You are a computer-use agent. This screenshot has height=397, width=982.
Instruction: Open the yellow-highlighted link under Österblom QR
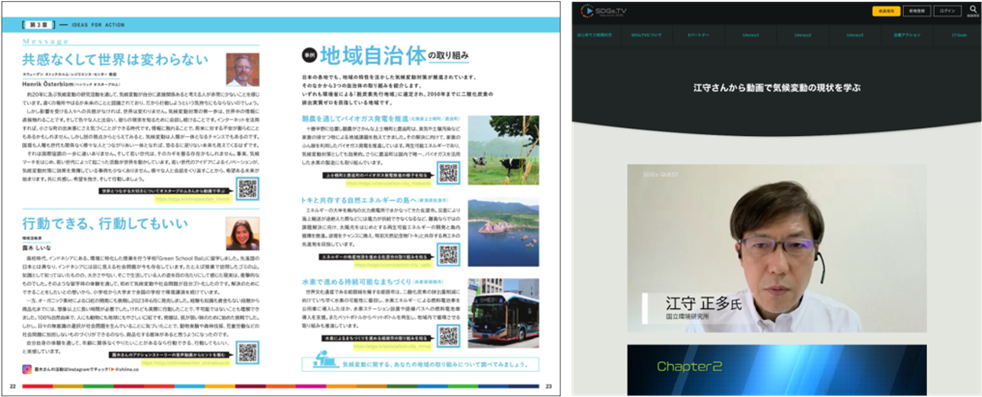point(193,199)
